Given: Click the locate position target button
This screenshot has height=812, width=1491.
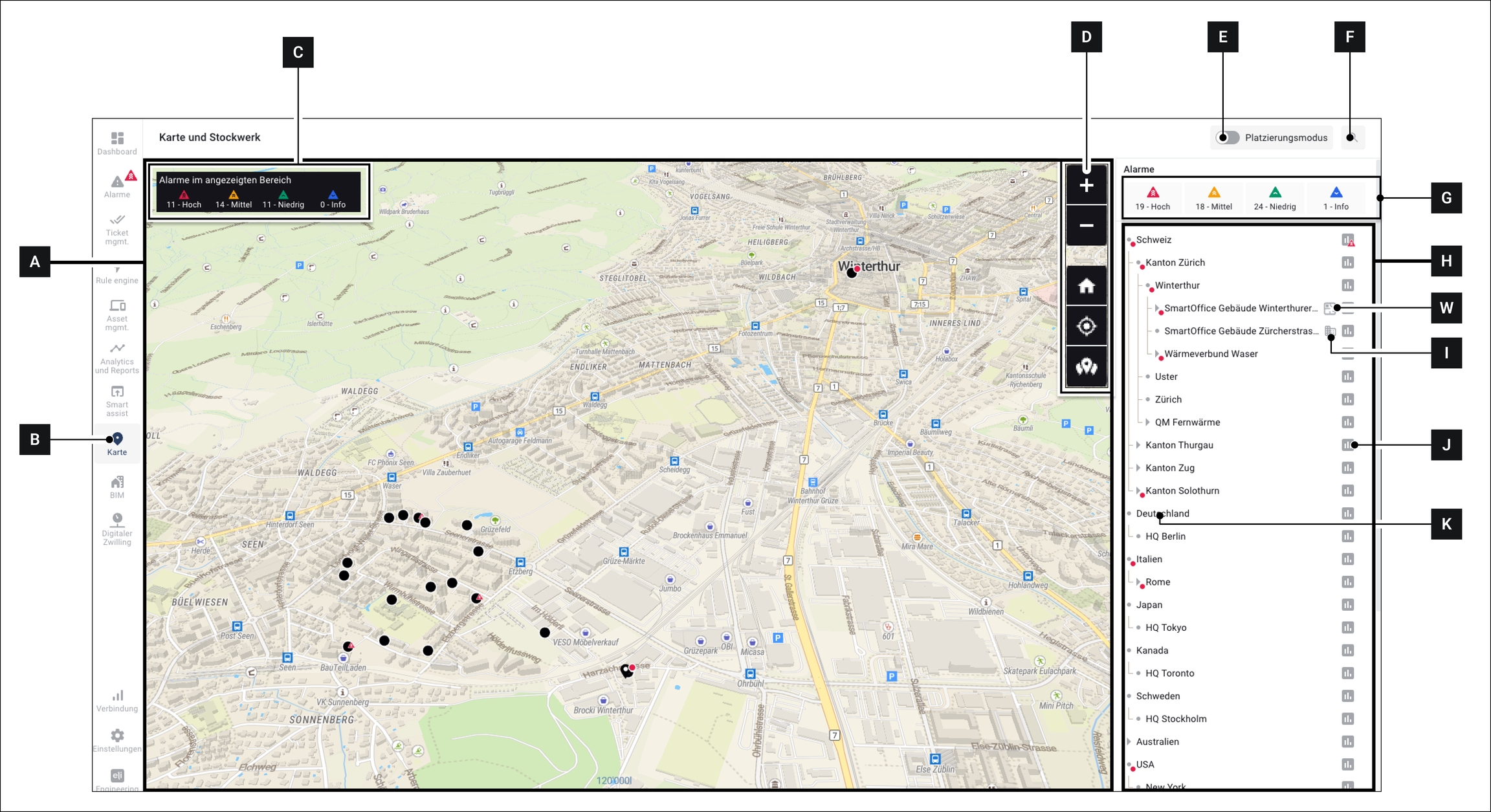Looking at the screenshot, I should pyautogui.click(x=1086, y=326).
